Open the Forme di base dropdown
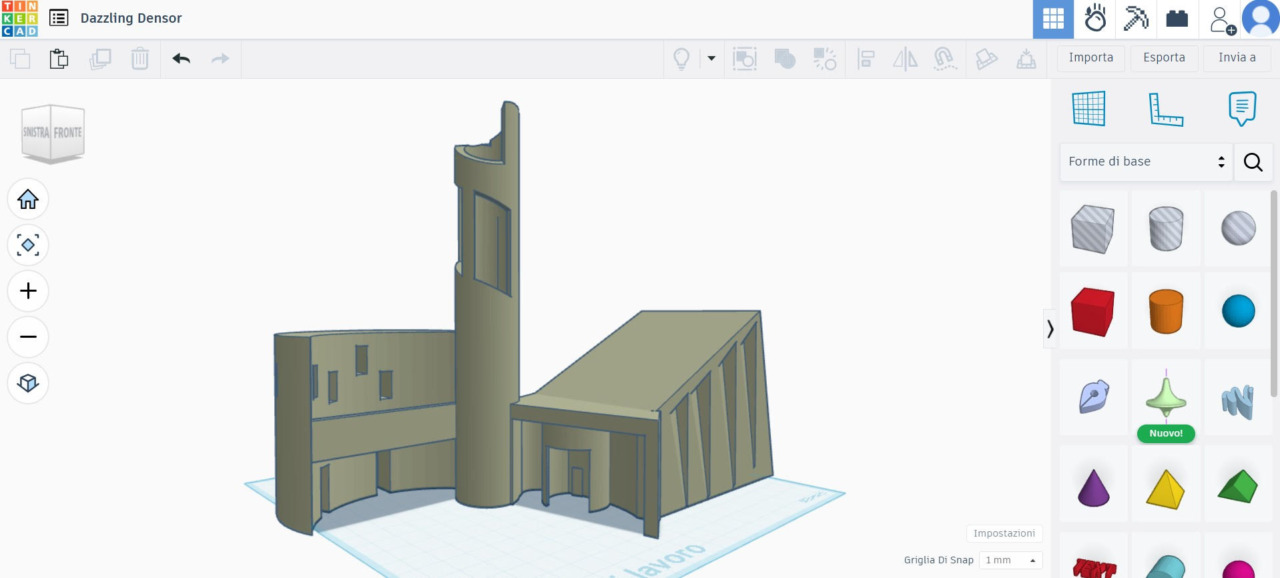Image resolution: width=1280 pixels, height=578 pixels. tap(1146, 161)
